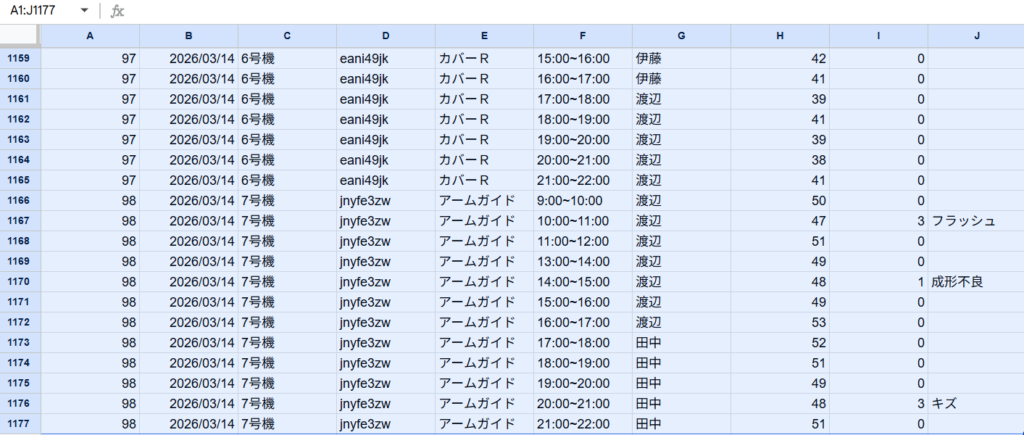Click the fx function icon

pos(117,11)
